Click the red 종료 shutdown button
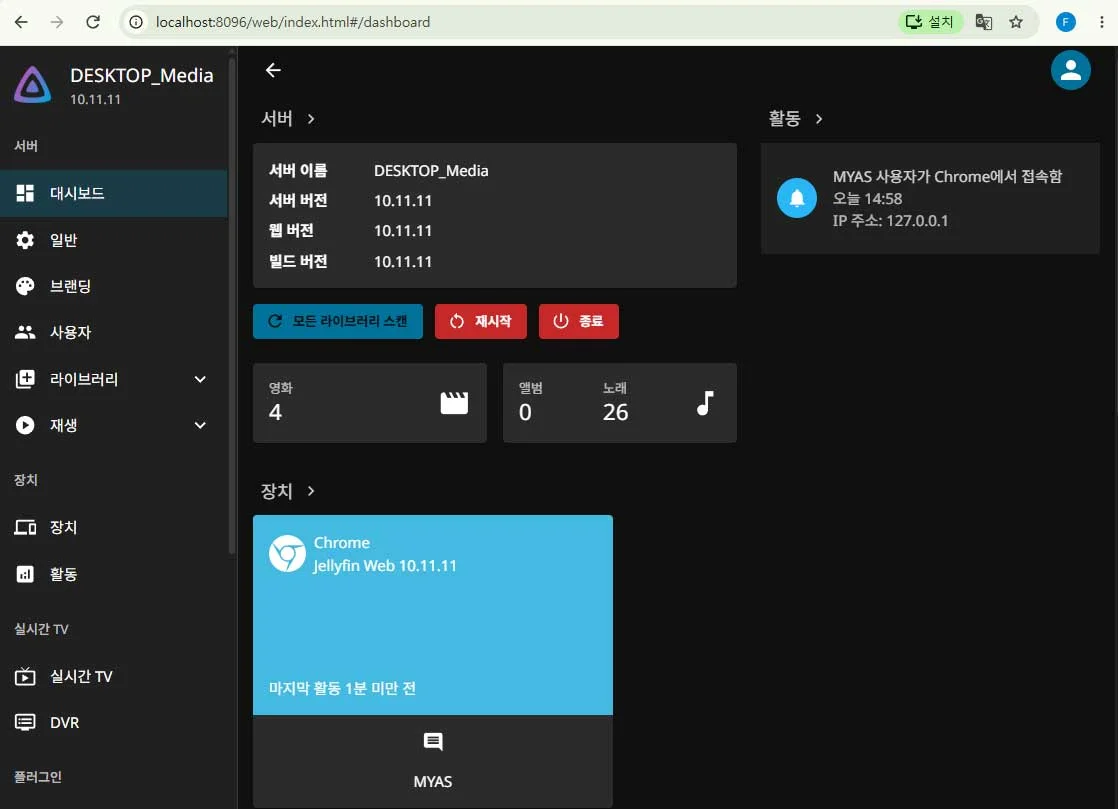Screen dimensions: 1118x809 click(x=579, y=321)
